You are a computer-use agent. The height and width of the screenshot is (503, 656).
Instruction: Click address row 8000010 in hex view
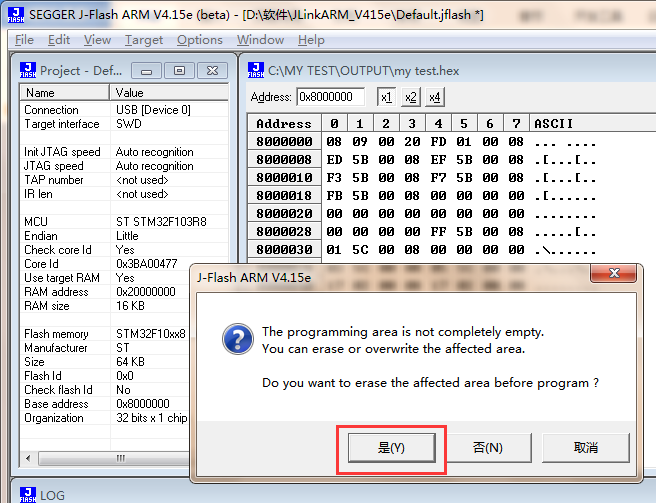pos(284,178)
